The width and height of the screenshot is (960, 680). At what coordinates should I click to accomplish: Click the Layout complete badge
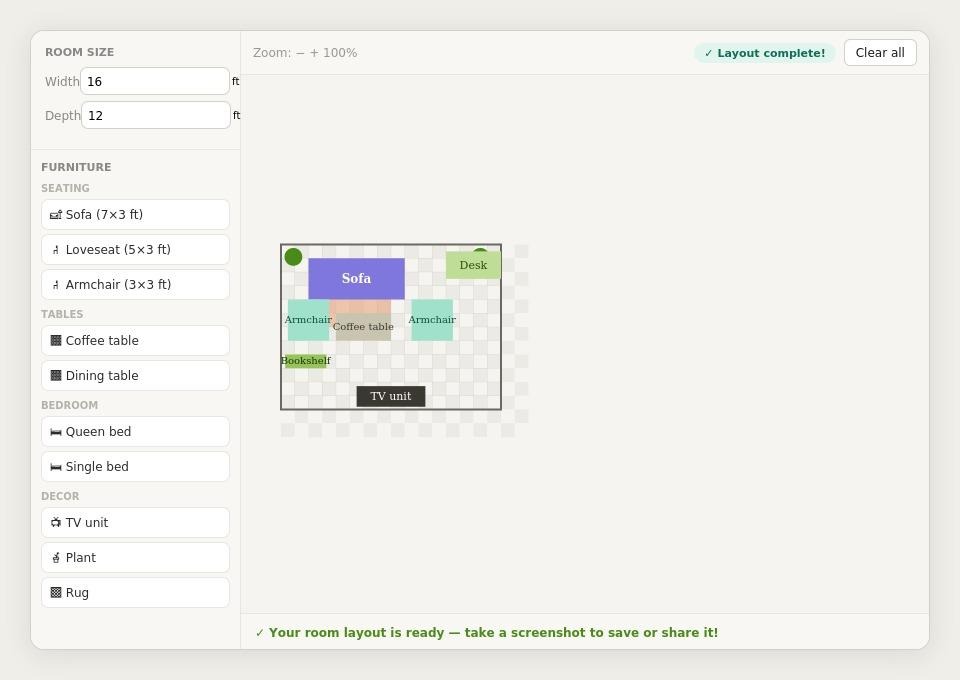764,52
